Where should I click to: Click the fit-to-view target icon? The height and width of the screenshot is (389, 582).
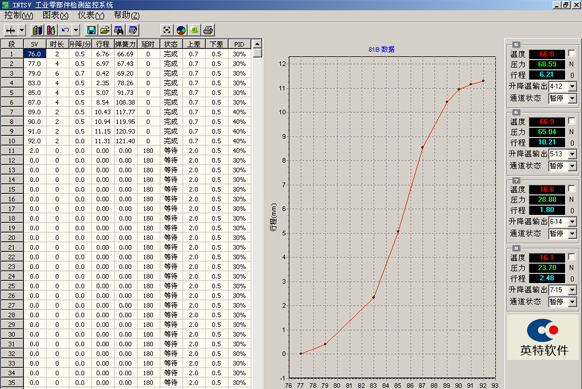[167, 30]
